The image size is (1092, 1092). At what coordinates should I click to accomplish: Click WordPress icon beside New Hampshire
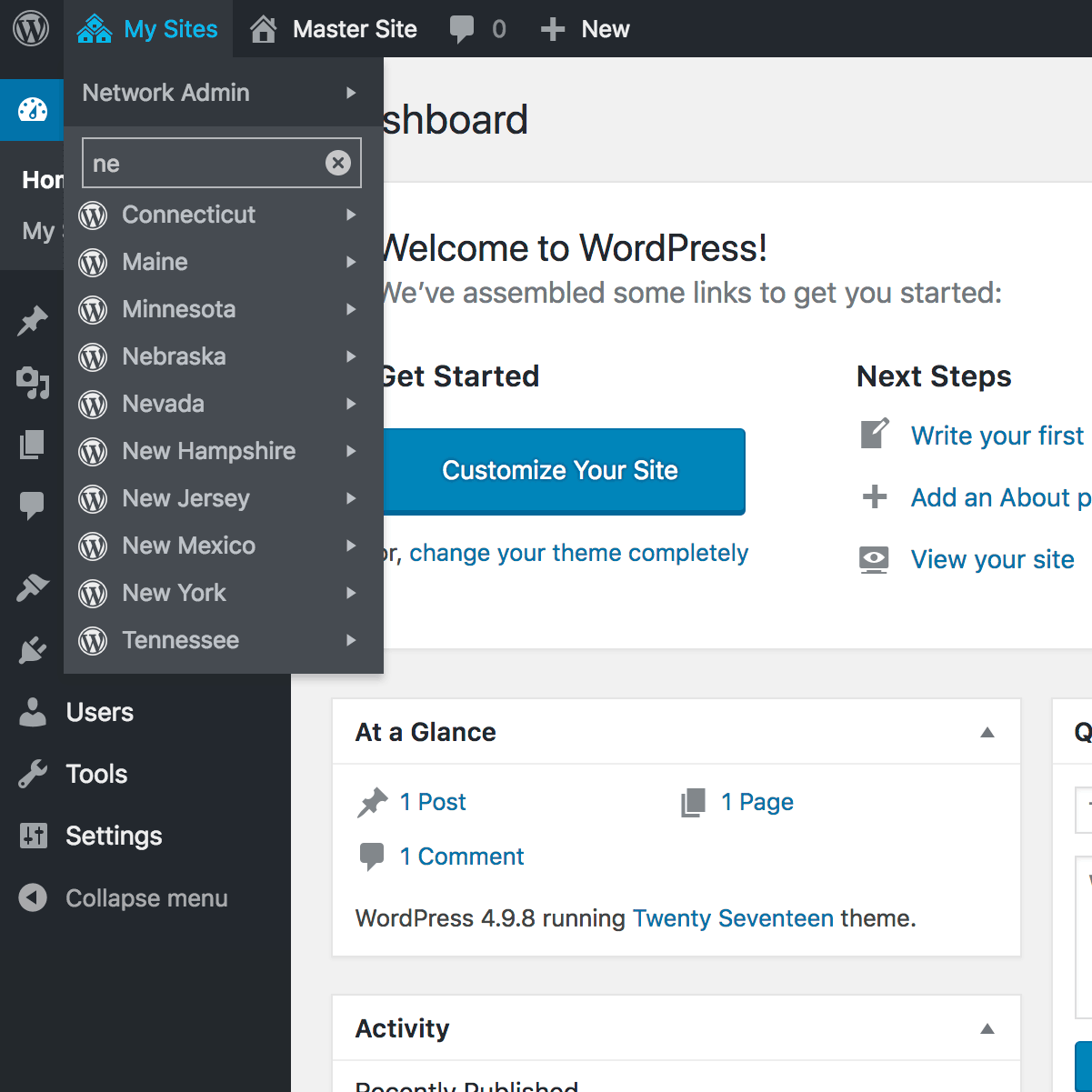pyautogui.click(x=93, y=452)
